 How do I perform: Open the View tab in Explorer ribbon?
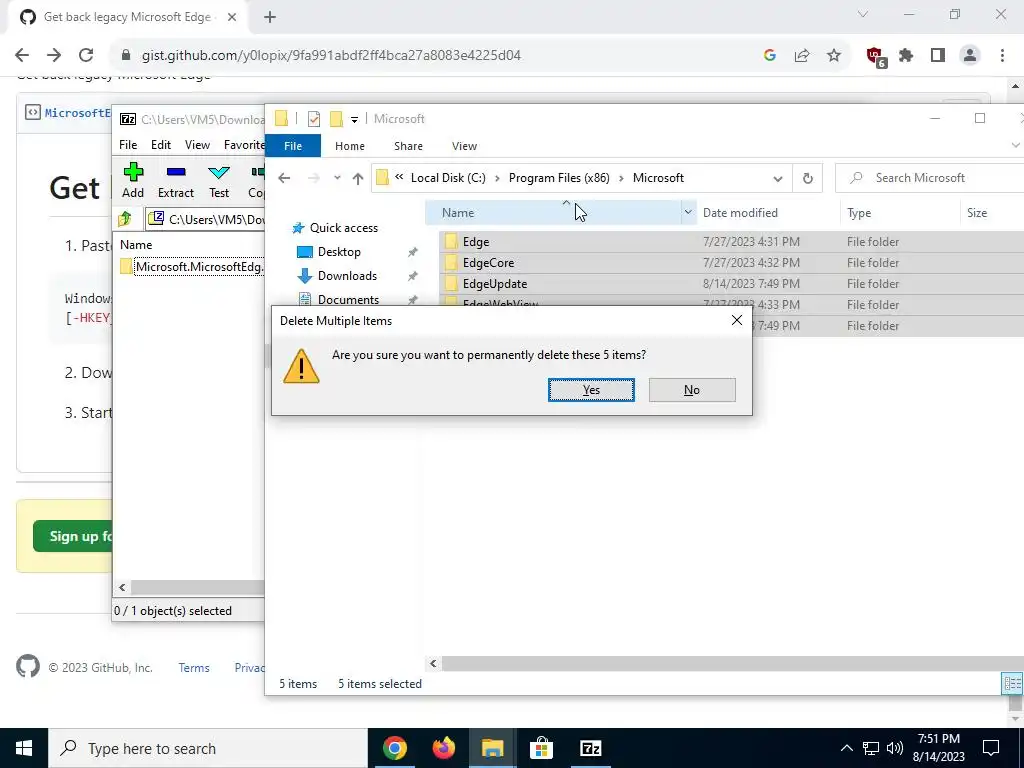coord(464,146)
